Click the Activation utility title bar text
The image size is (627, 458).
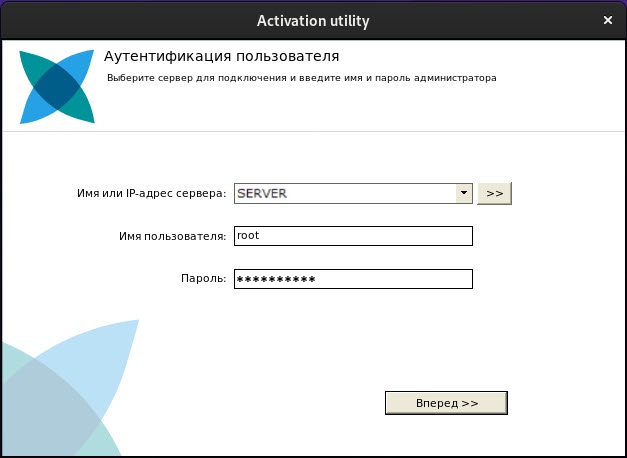[x=313, y=19]
